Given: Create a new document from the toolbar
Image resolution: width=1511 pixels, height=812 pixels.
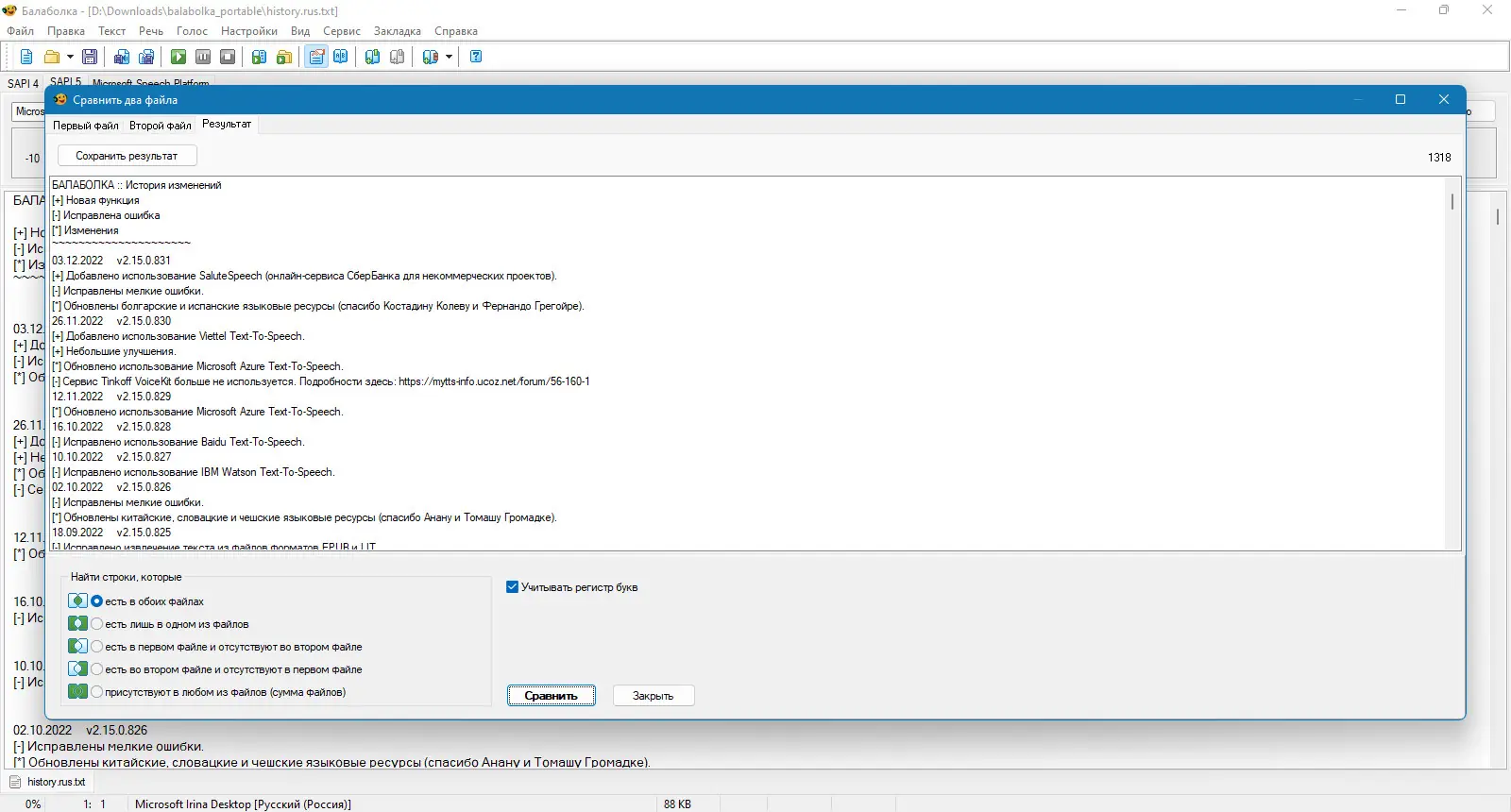Looking at the screenshot, I should 26,57.
